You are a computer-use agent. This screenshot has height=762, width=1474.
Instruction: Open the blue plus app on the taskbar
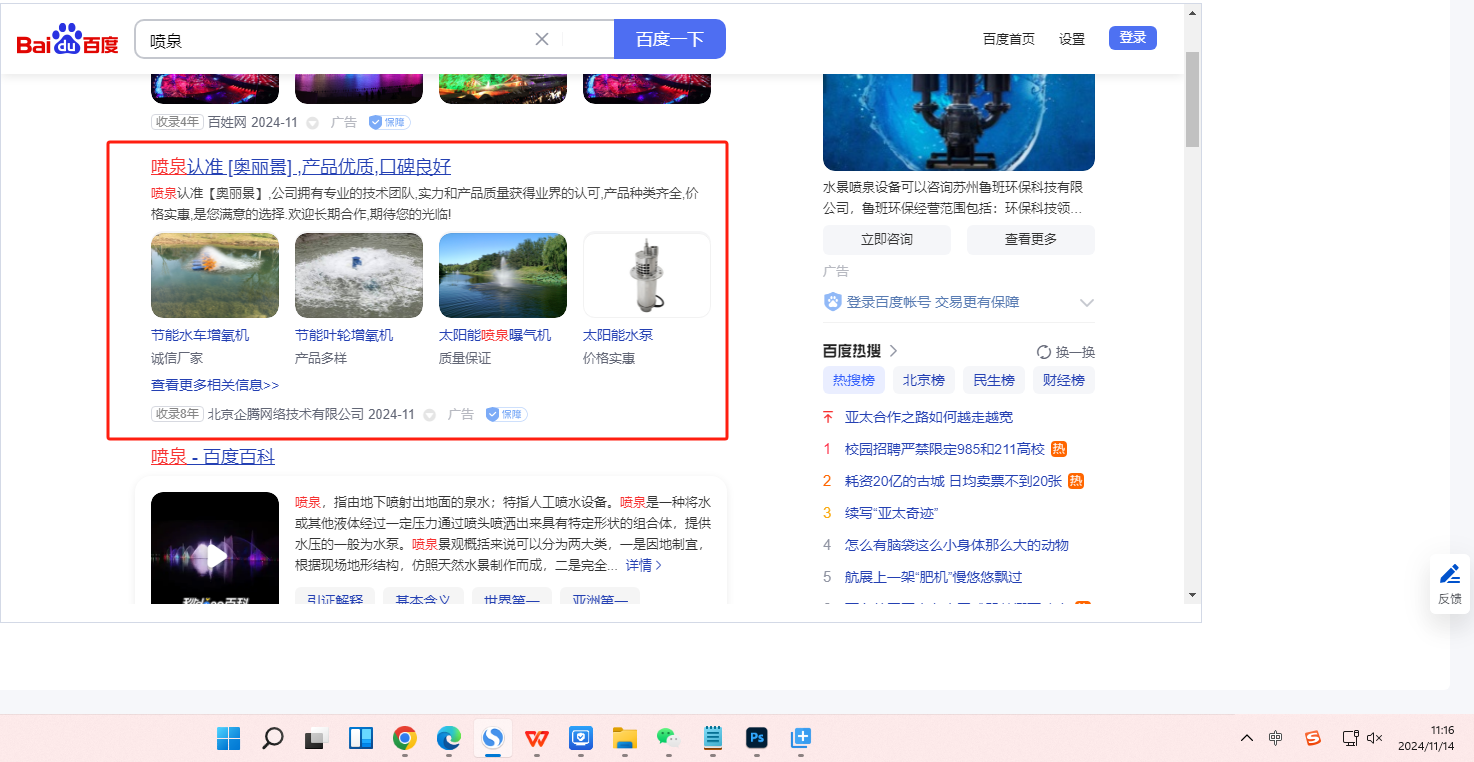801,739
